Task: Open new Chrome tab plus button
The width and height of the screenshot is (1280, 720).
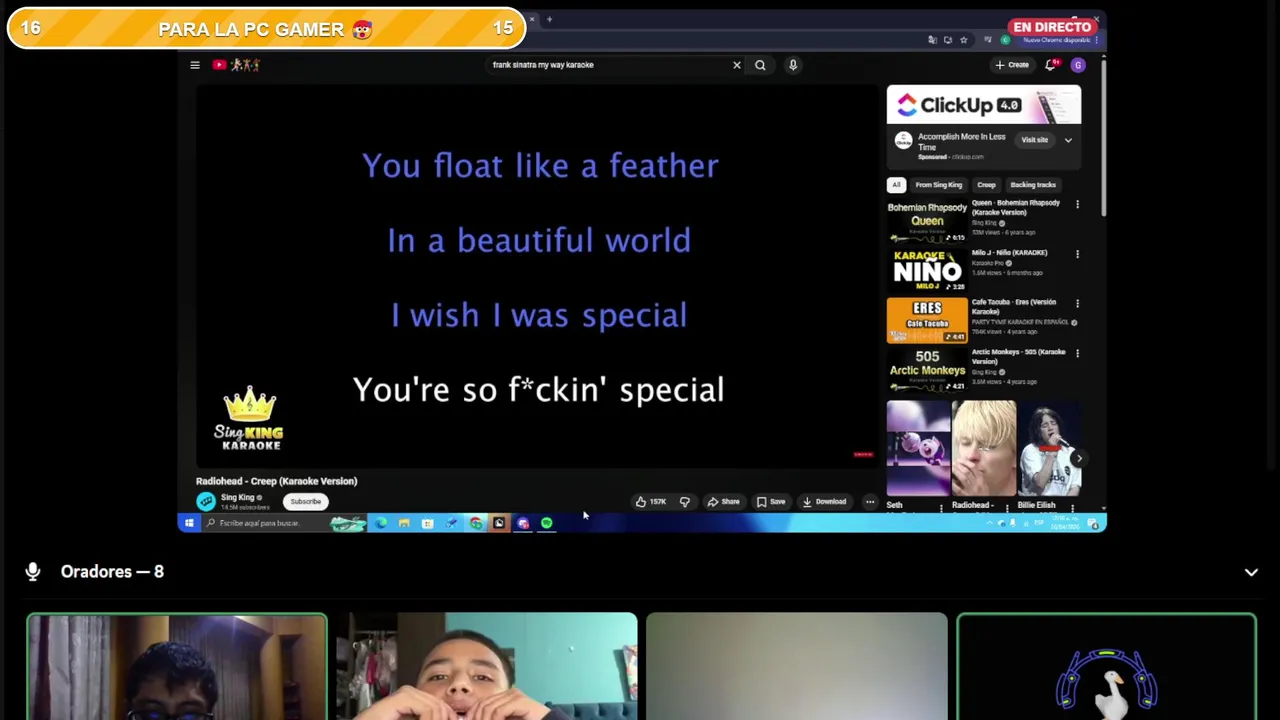Action: tap(549, 19)
